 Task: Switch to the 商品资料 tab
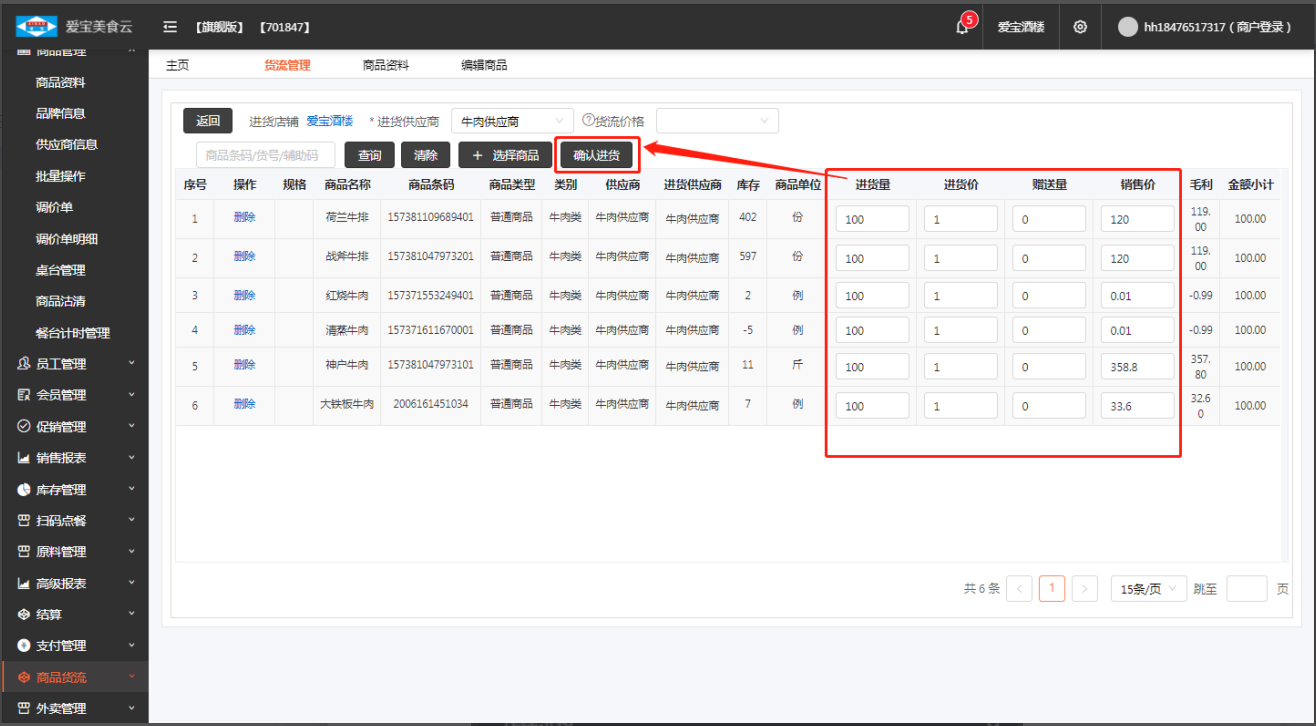pyautogui.click(x=385, y=65)
